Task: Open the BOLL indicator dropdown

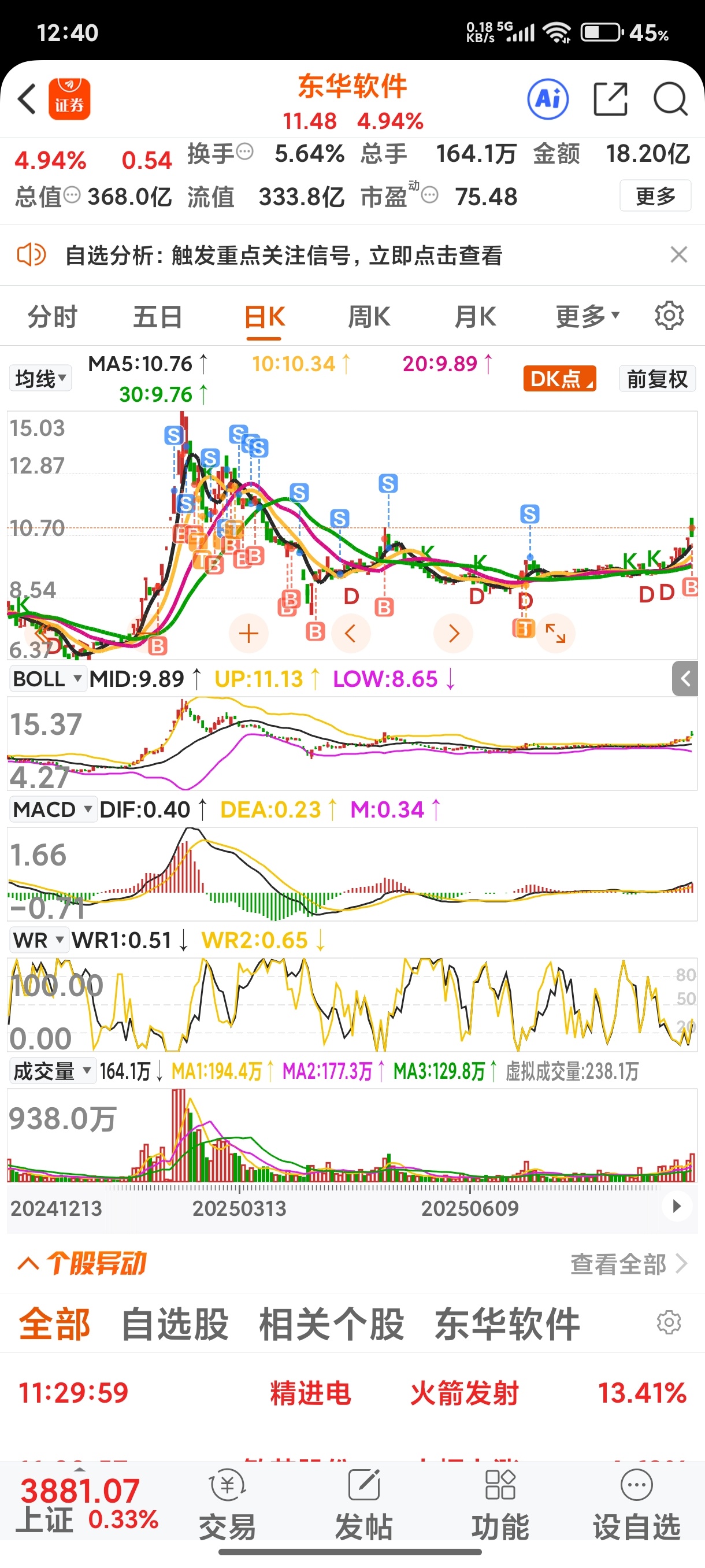Action: 47,679
